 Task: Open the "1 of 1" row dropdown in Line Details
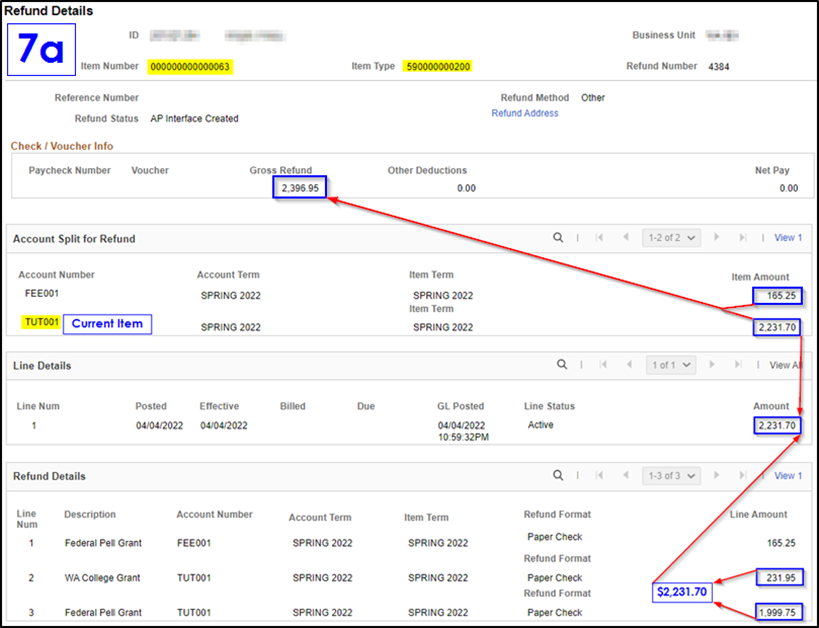pos(671,365)
